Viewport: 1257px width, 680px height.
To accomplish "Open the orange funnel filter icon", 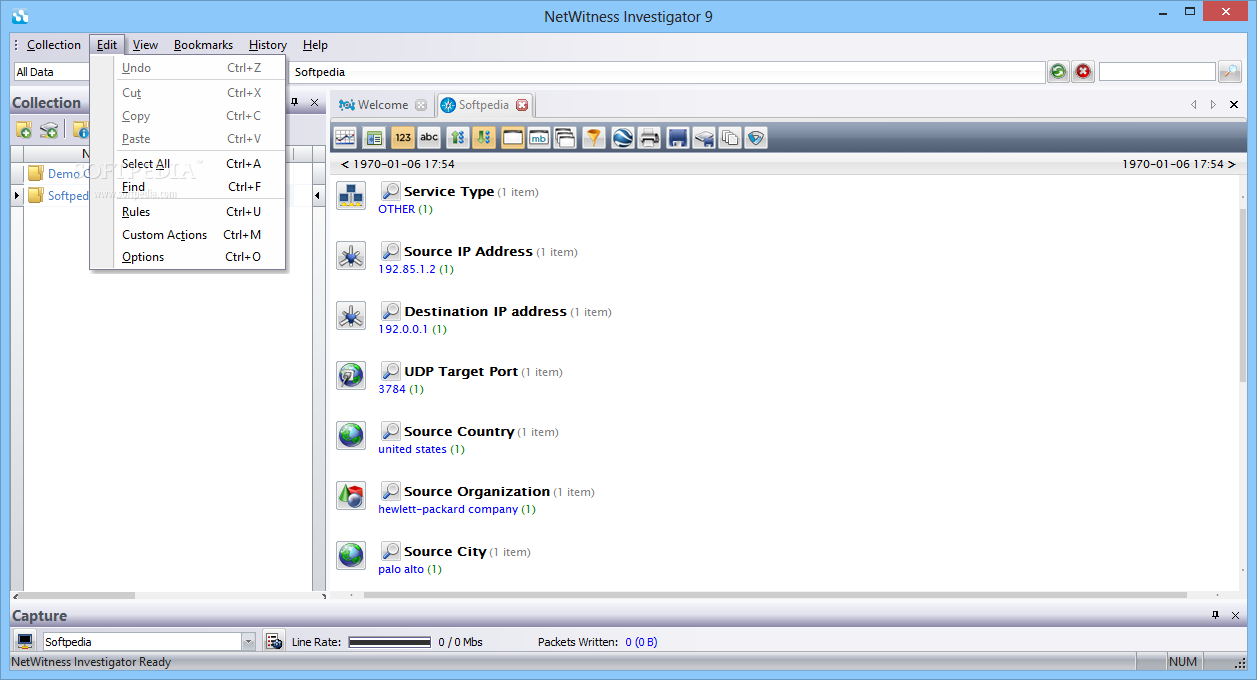I will pos(594,138).
